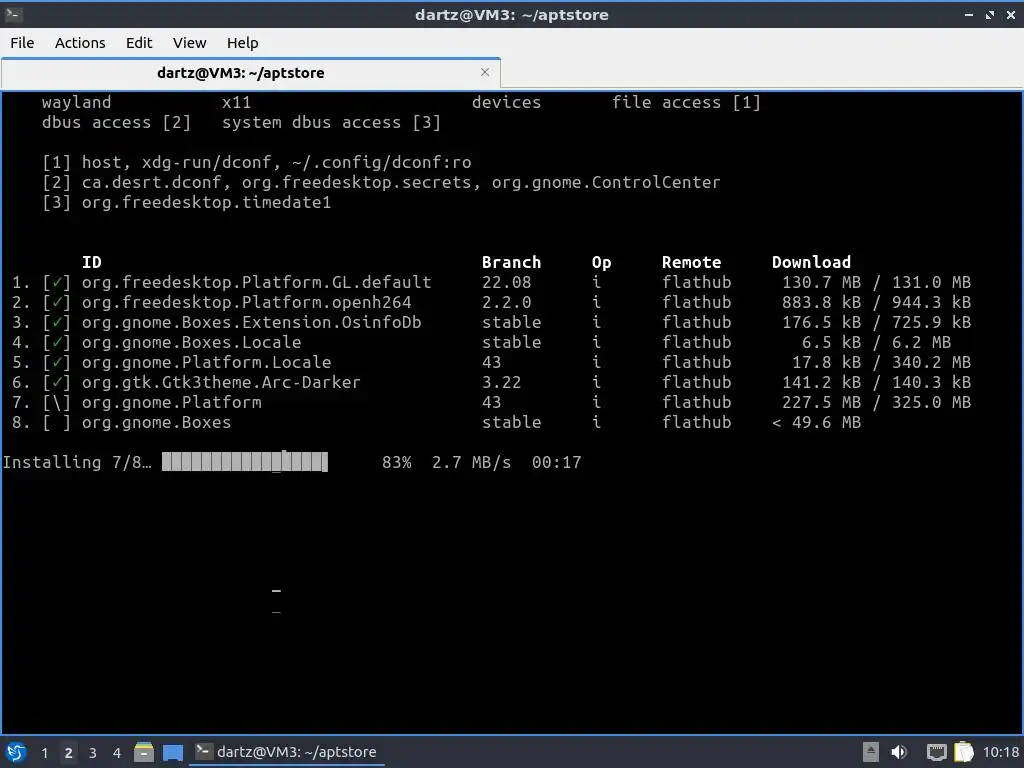The image size is (1024, 768).
Task: Click the checkmark for org.gnome.Platform.Locale
Action: click(57, 362)
